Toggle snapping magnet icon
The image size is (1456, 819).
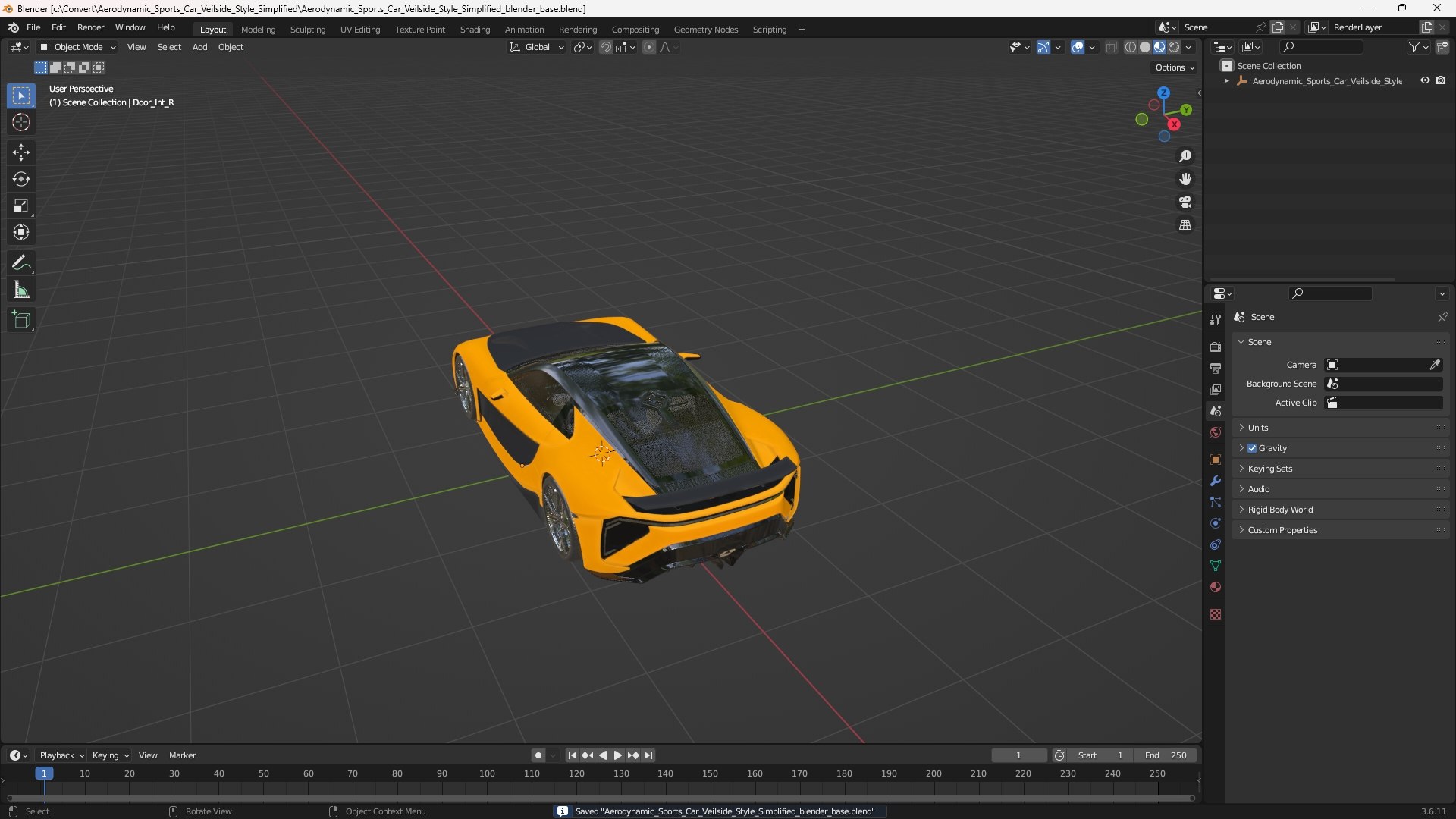point(606,47)
